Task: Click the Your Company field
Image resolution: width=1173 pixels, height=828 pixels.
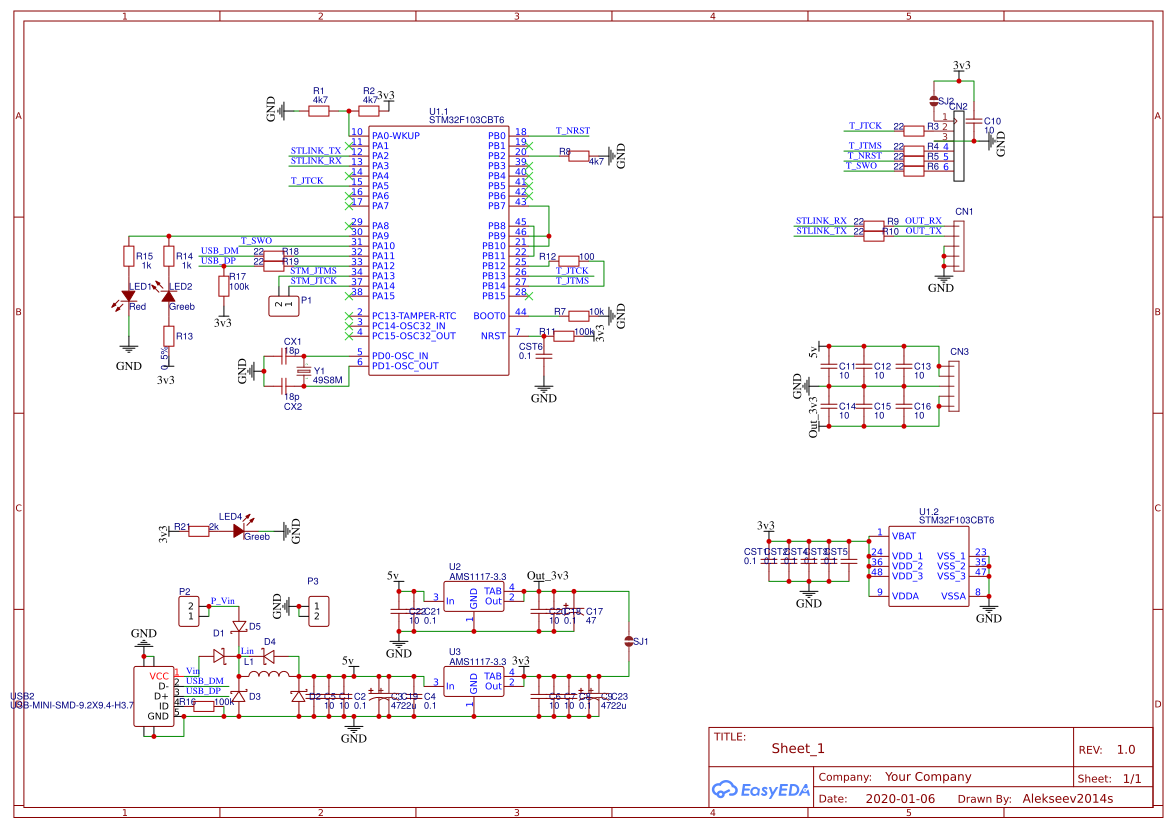Action: pos(928,776)
